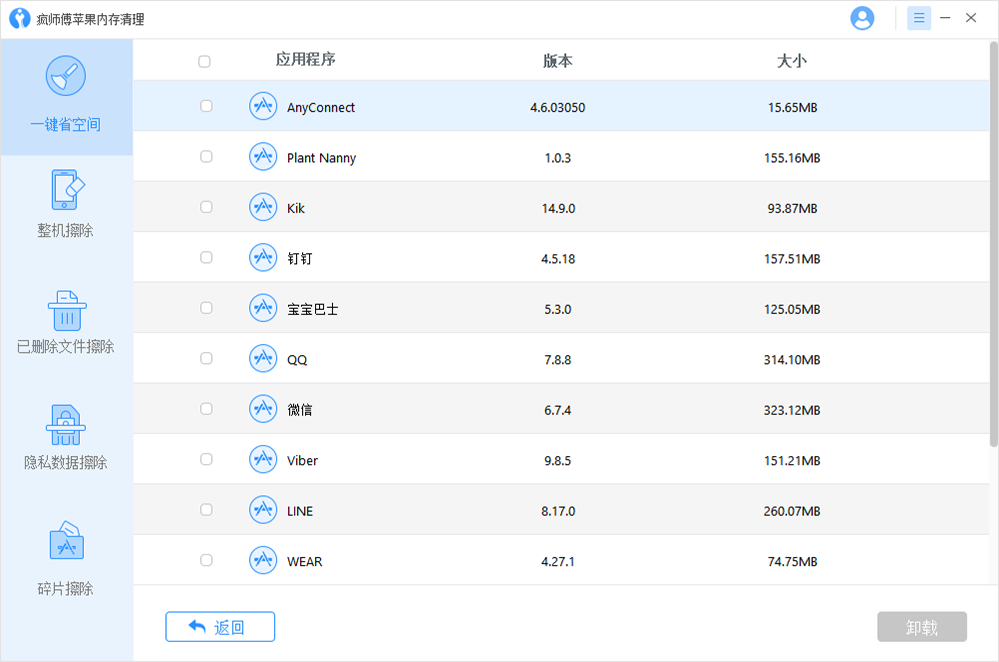Click version value 4.6.03050
This screenshot has width=999, height=662.
tap(558, 108)
